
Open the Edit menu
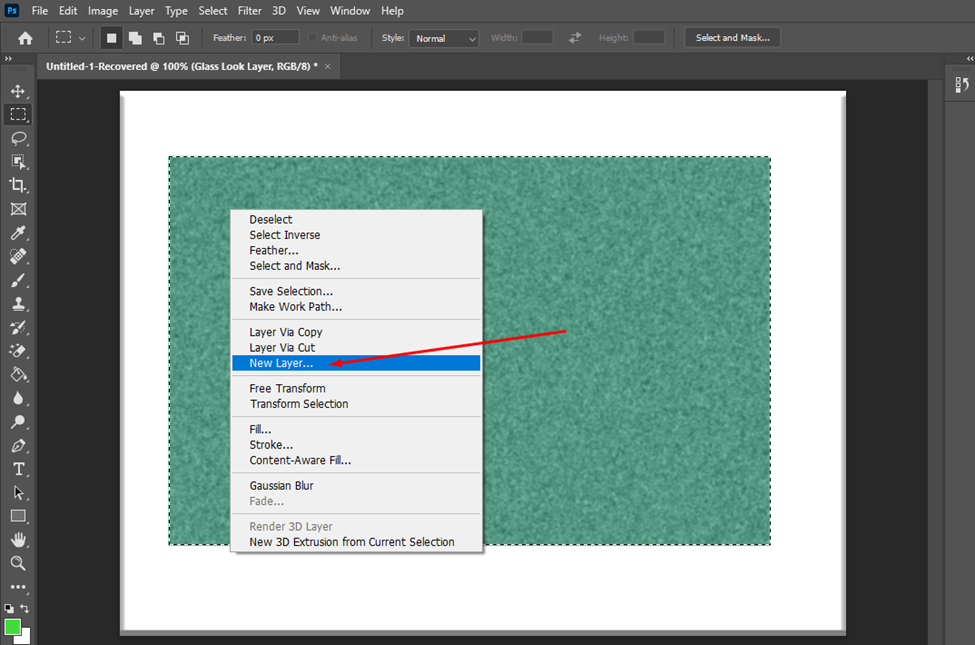68,11
